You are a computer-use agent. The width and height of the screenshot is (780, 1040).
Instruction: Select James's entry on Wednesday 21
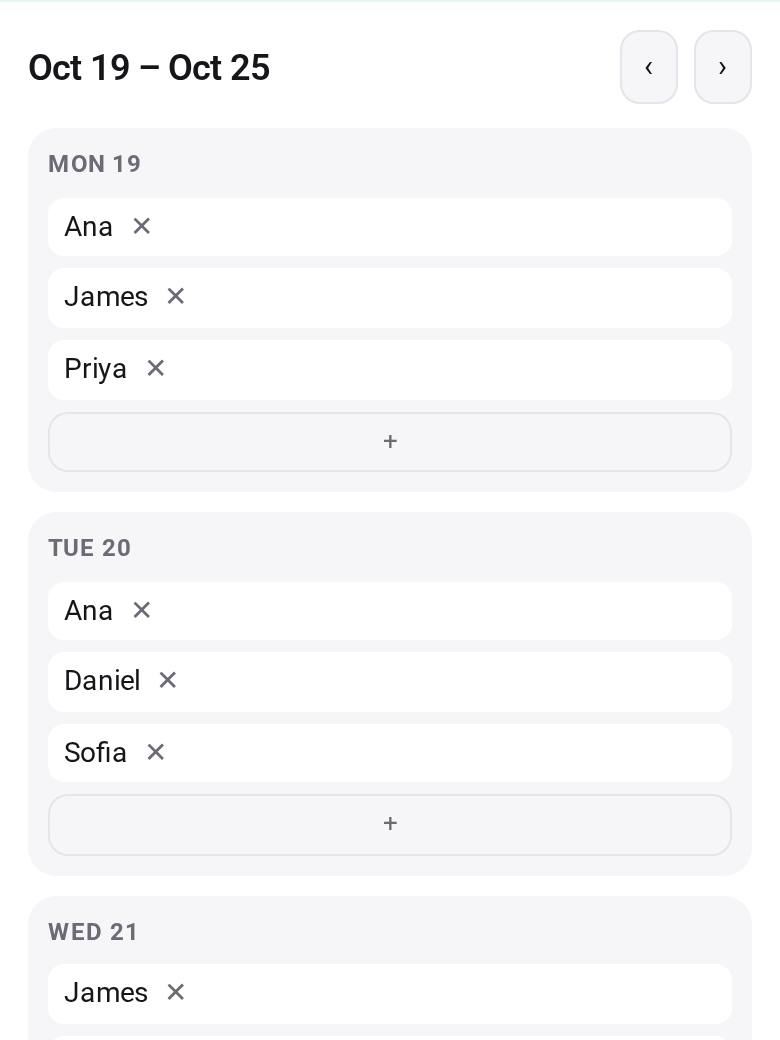390,994
